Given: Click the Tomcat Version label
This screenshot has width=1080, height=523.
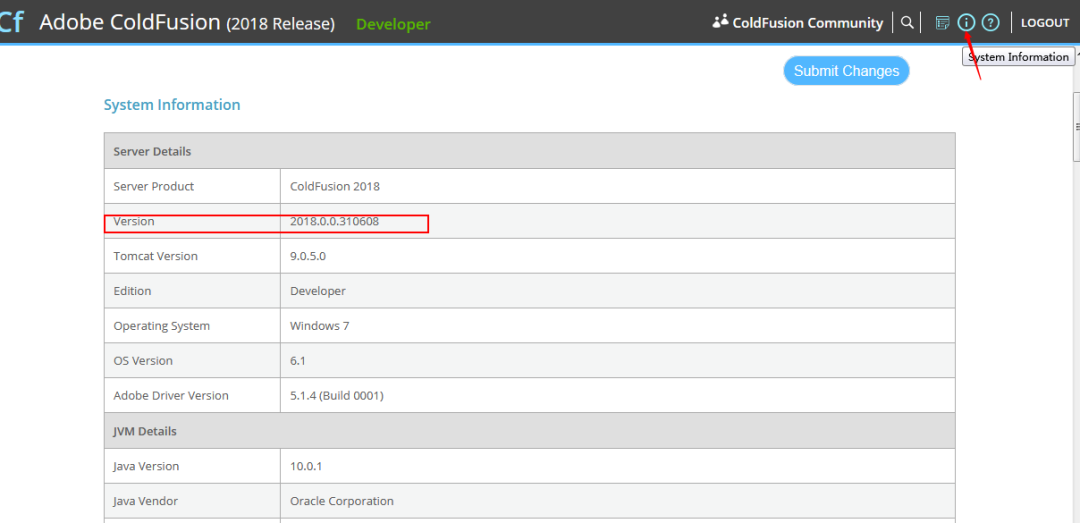Looking at the screenshot, I should point(156,256).
